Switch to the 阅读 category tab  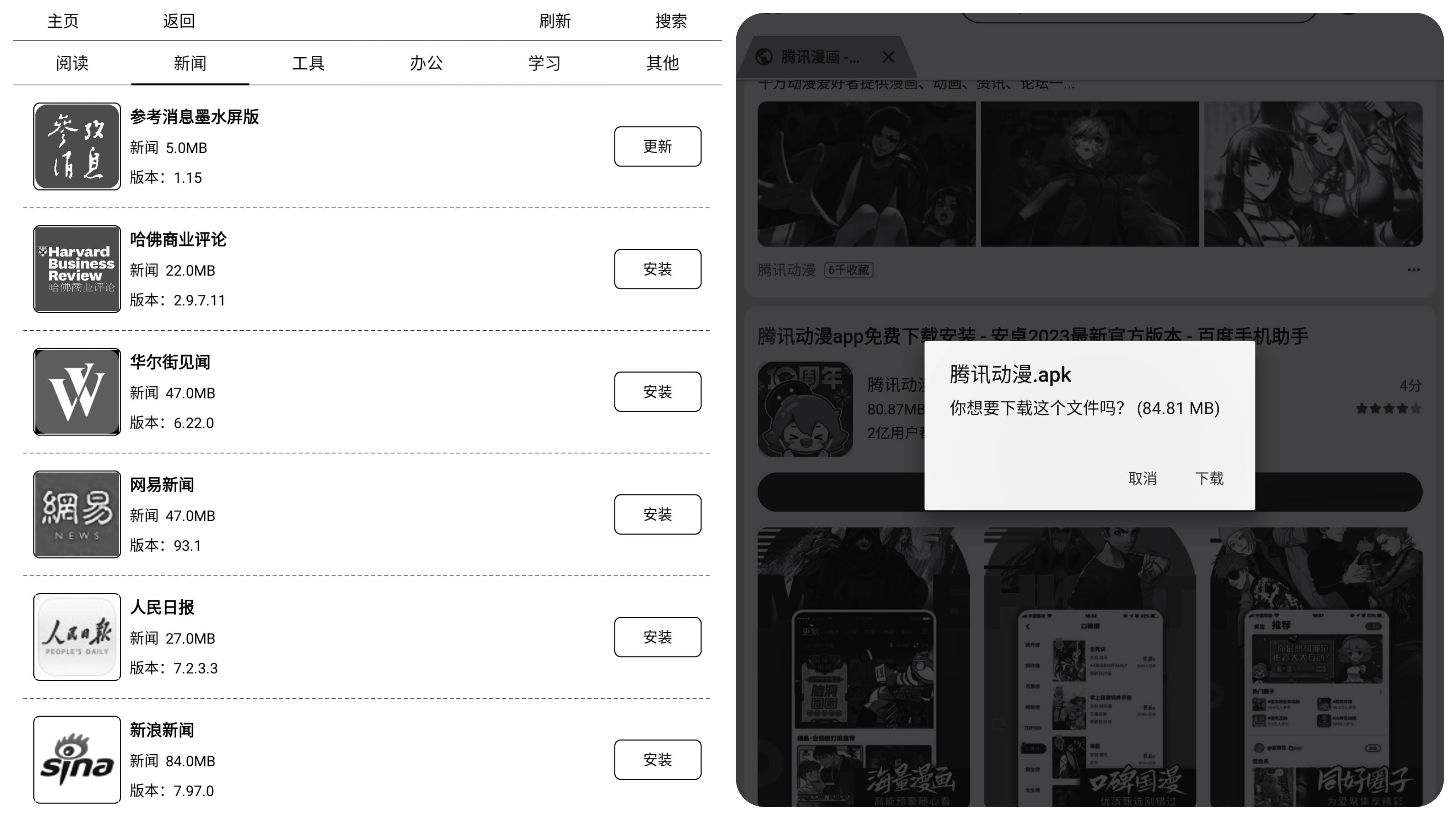72,63
